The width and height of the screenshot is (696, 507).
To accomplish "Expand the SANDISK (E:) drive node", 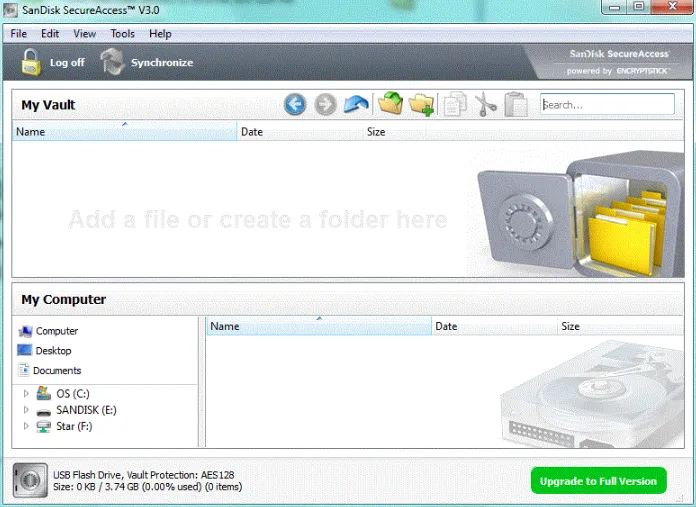I will click(26, 410).
